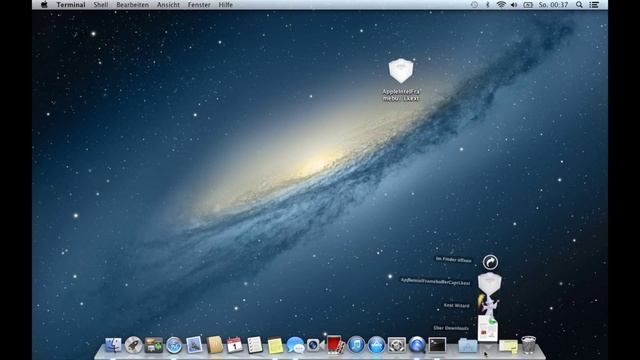Open the Ansicht menu

click(x=168, y=5)
